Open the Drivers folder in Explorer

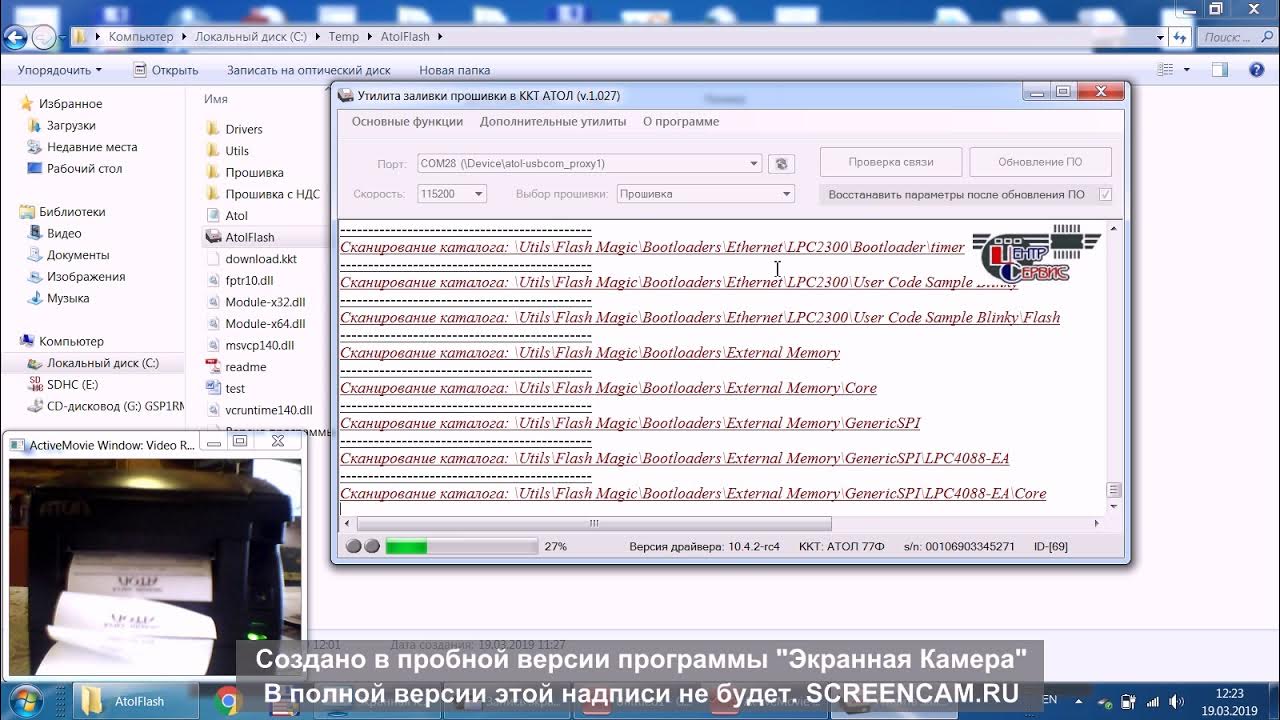click(x=243, y=129)
